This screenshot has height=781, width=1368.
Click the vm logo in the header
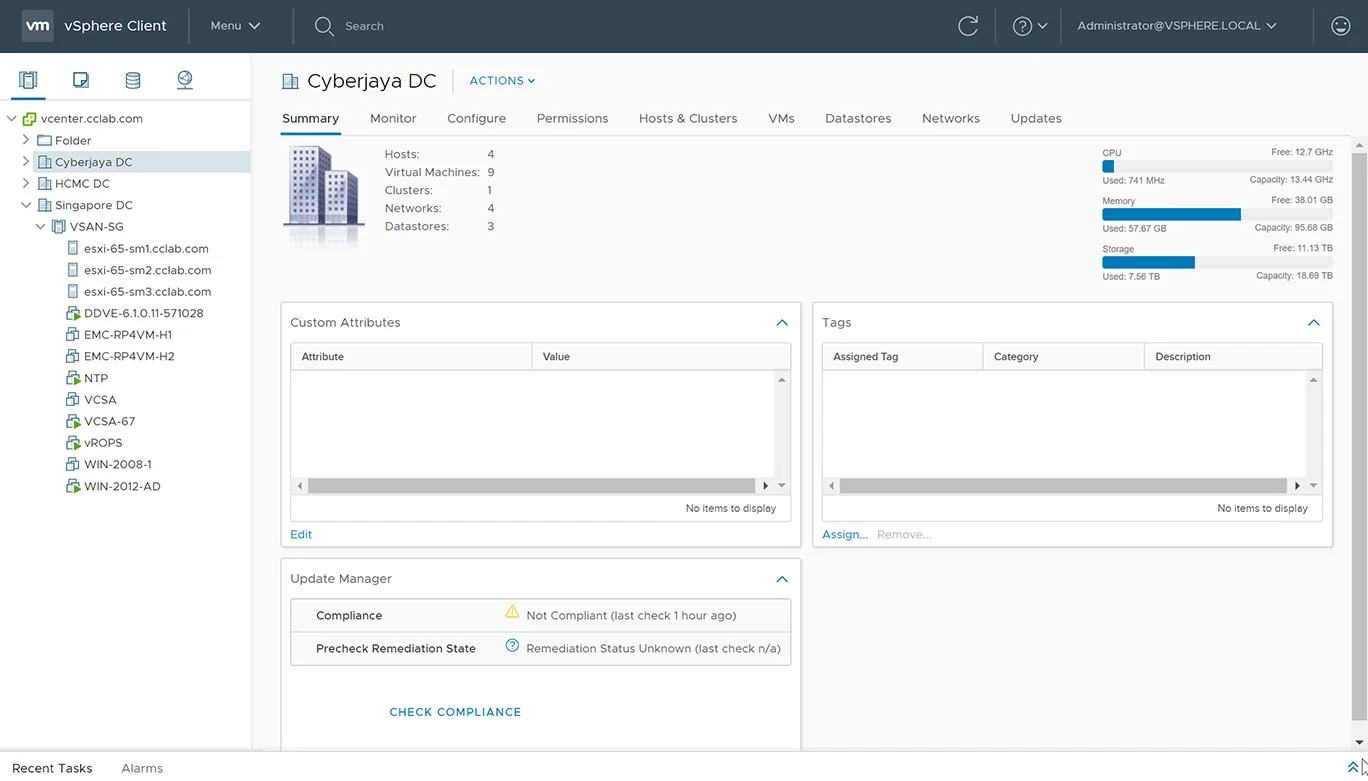click(x=37, y=26)
